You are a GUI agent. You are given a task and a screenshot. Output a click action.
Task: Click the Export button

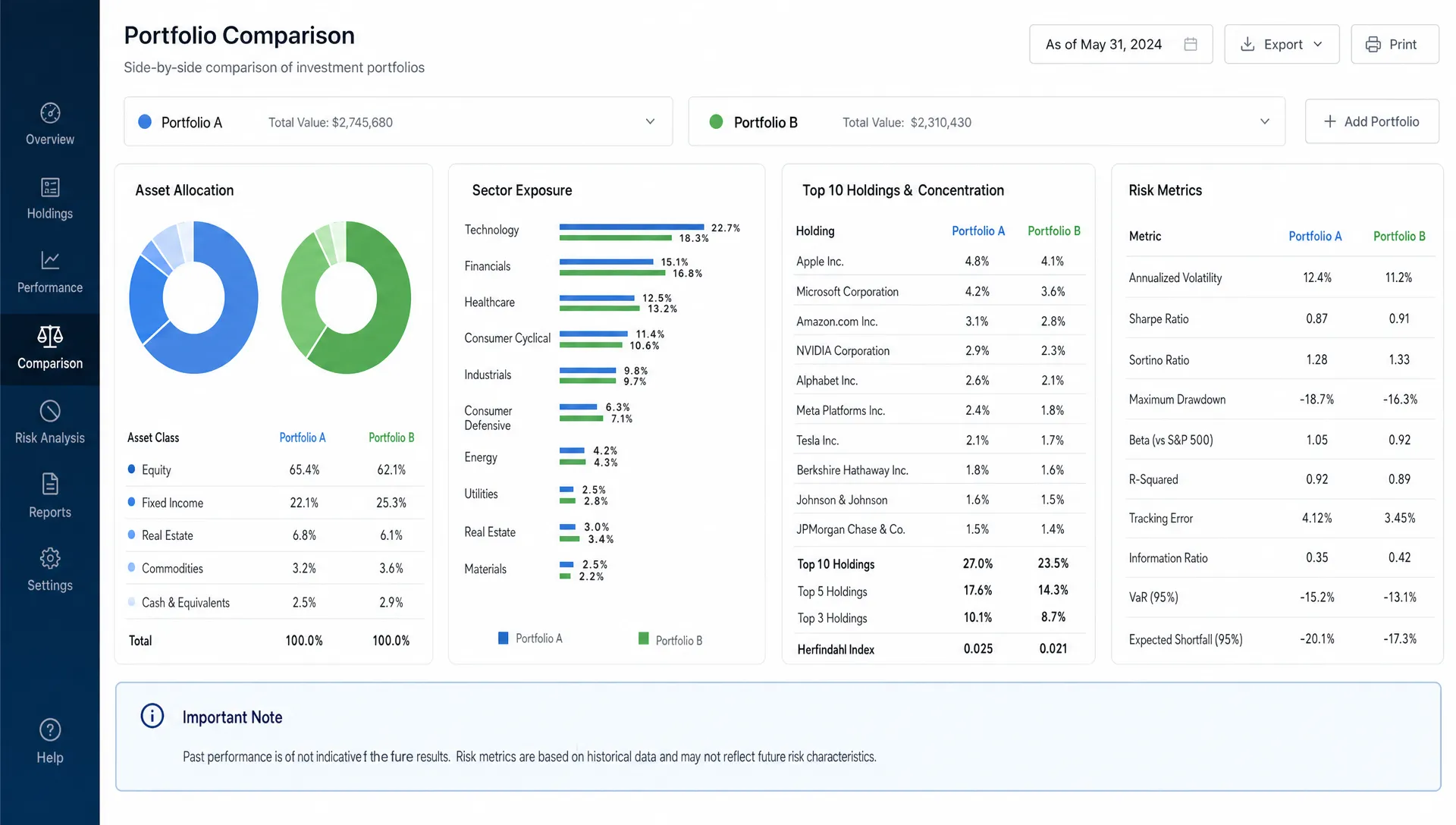coord(1282,44)
